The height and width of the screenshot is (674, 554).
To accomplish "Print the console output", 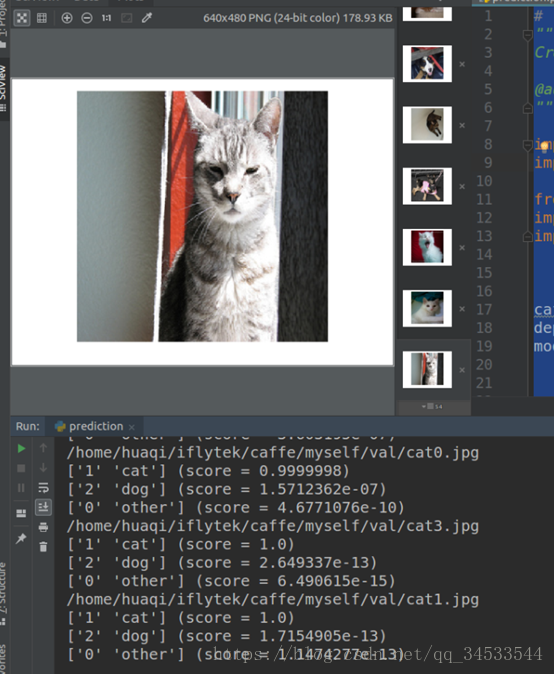I will (43, 527).
